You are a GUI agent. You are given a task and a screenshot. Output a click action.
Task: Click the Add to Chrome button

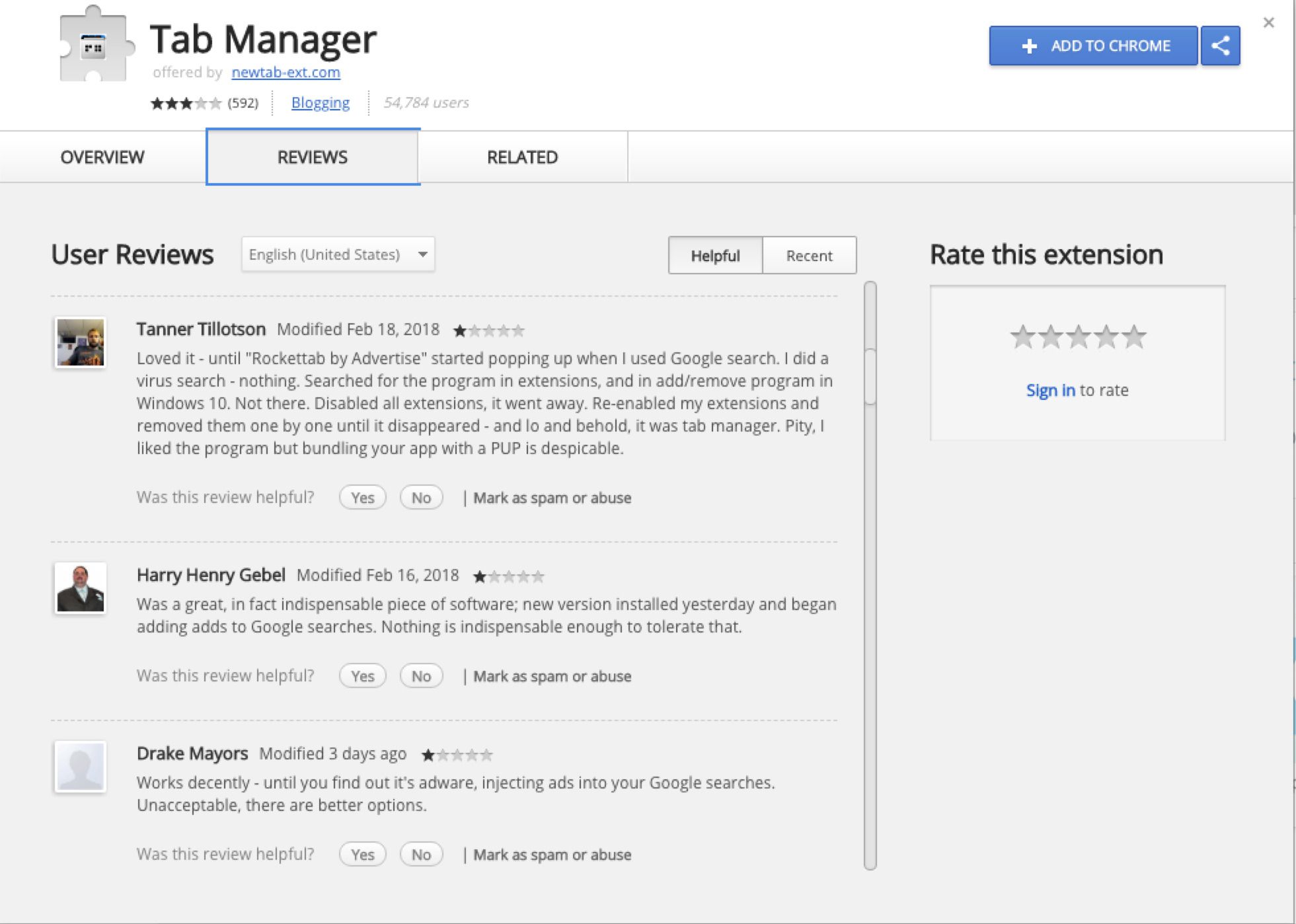tap(1093, 46)
